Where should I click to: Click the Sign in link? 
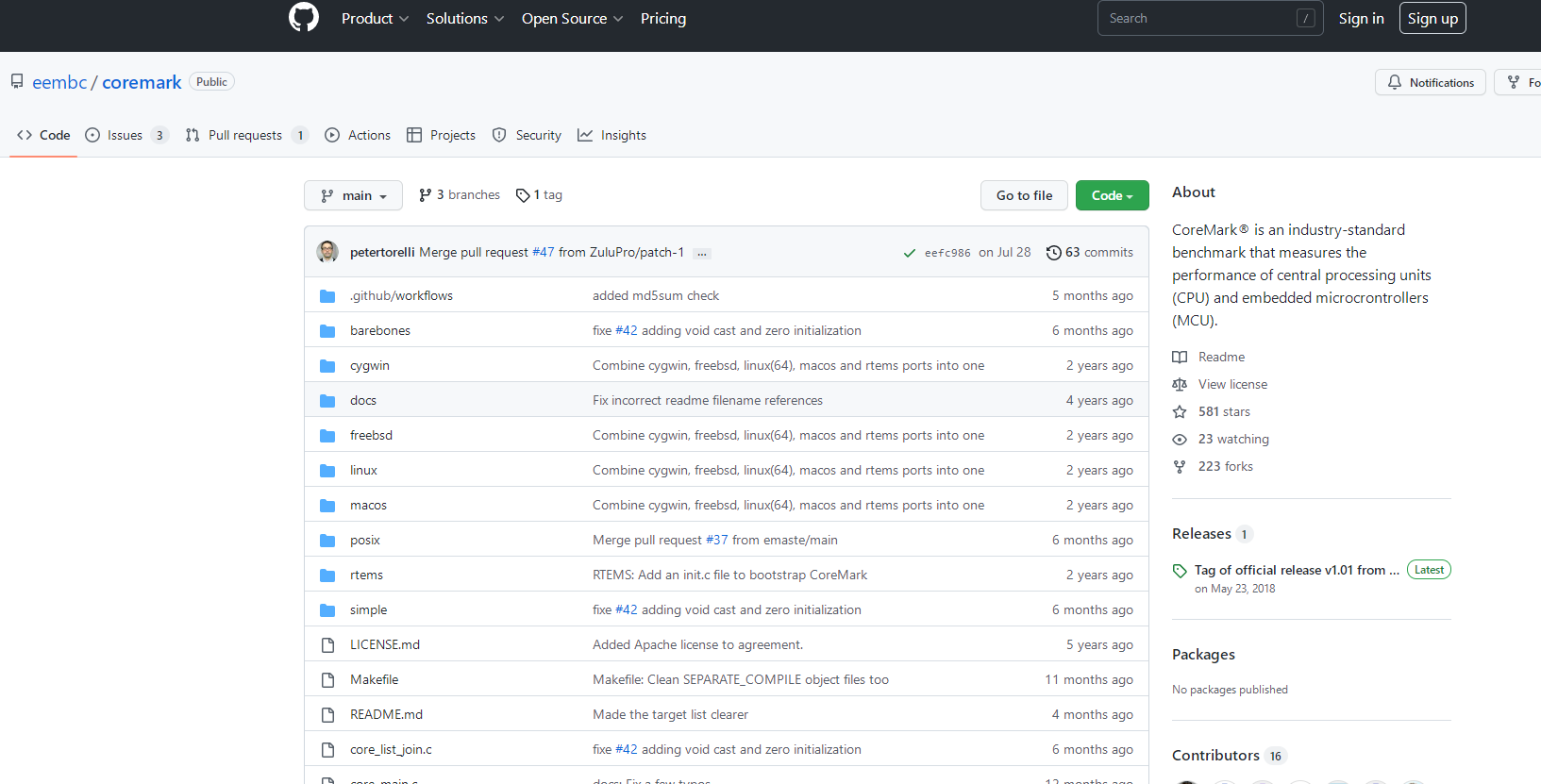1361,19
